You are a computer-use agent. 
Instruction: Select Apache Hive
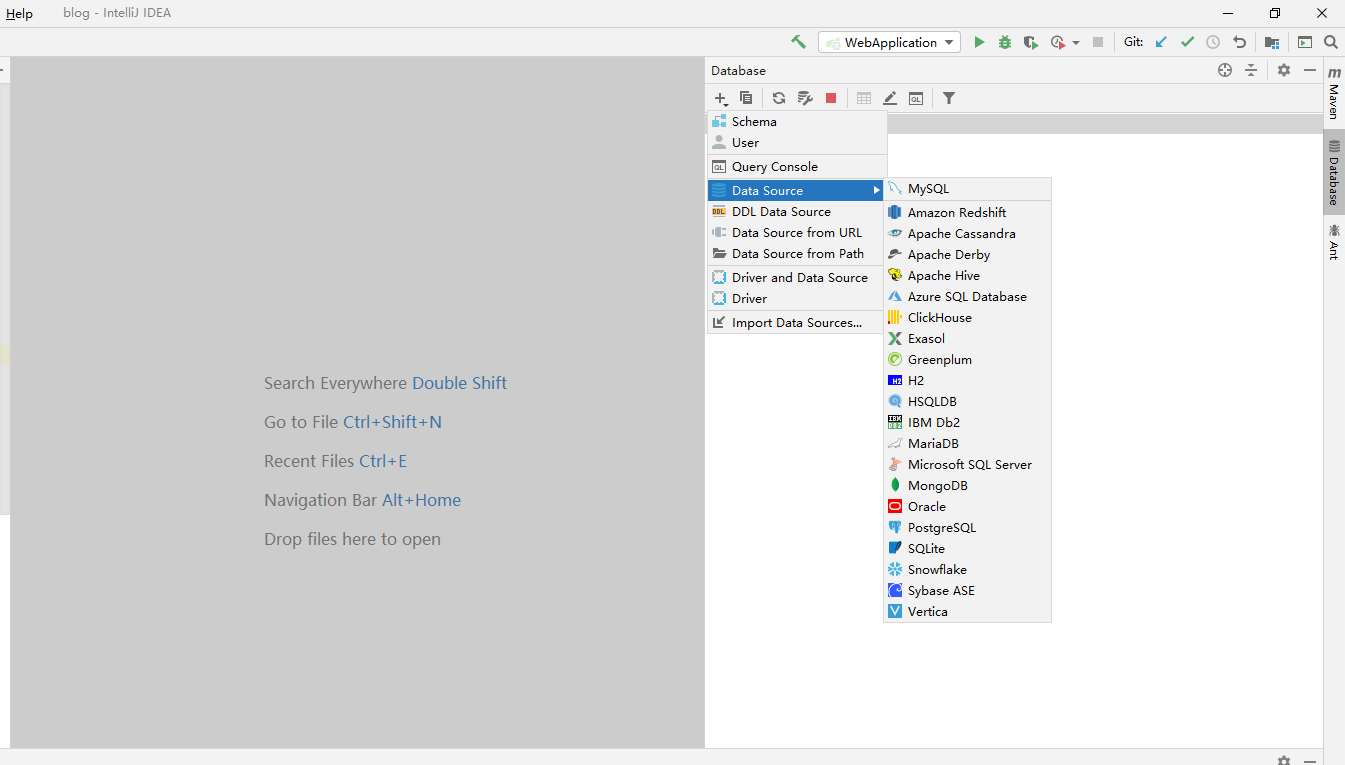click(967, 275)
